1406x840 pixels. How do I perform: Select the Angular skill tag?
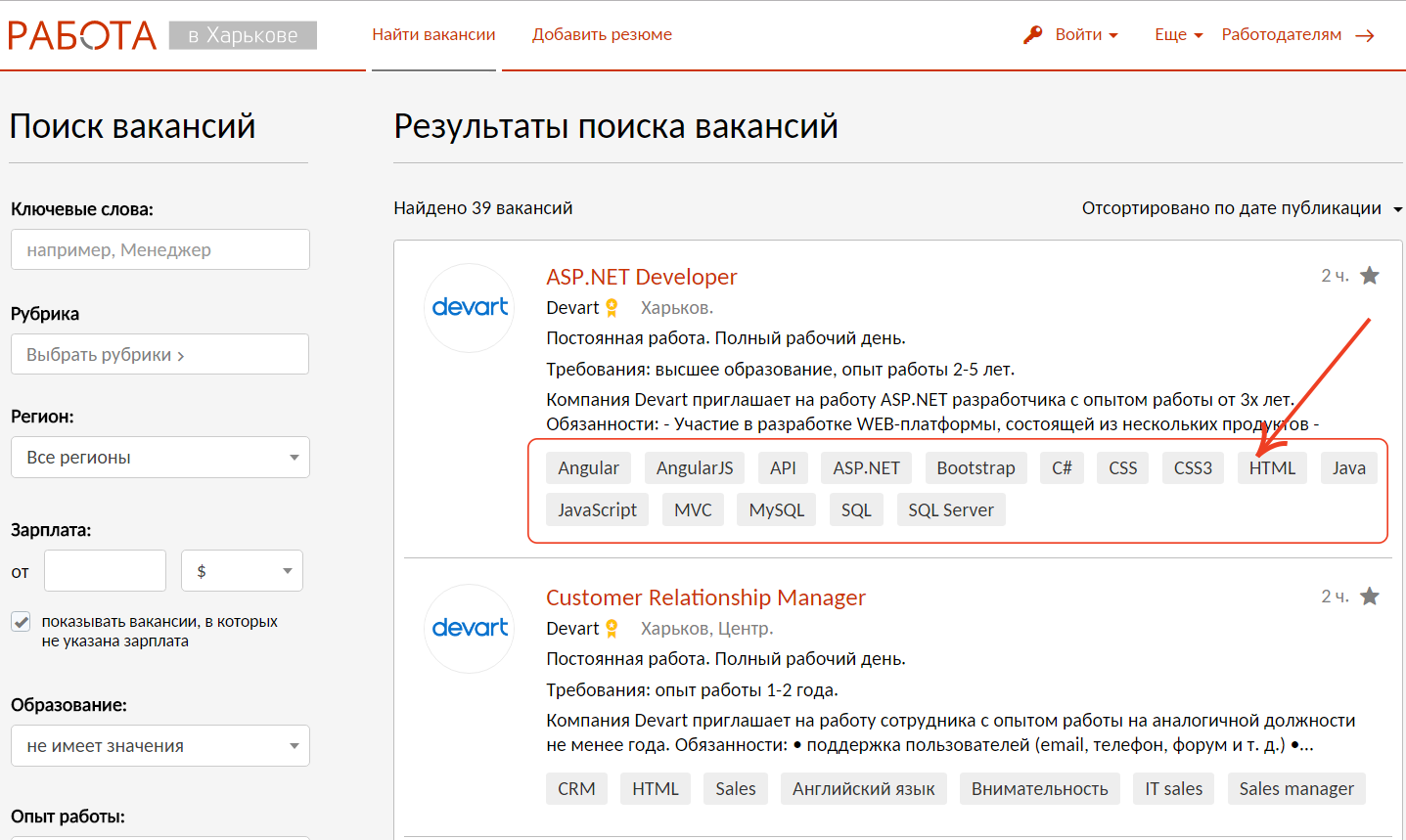coord(588,468)
